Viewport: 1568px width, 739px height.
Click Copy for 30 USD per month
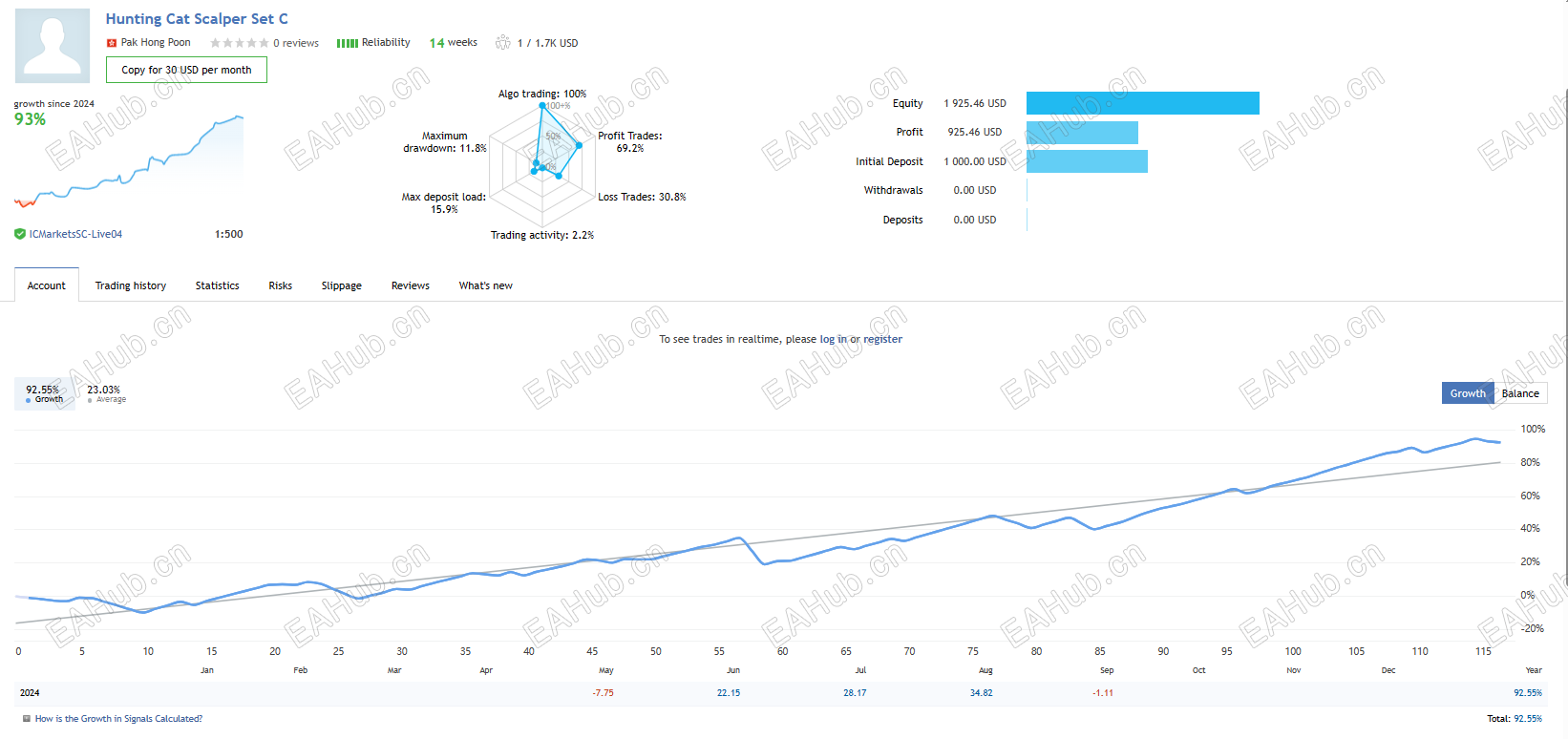(186, 70)
